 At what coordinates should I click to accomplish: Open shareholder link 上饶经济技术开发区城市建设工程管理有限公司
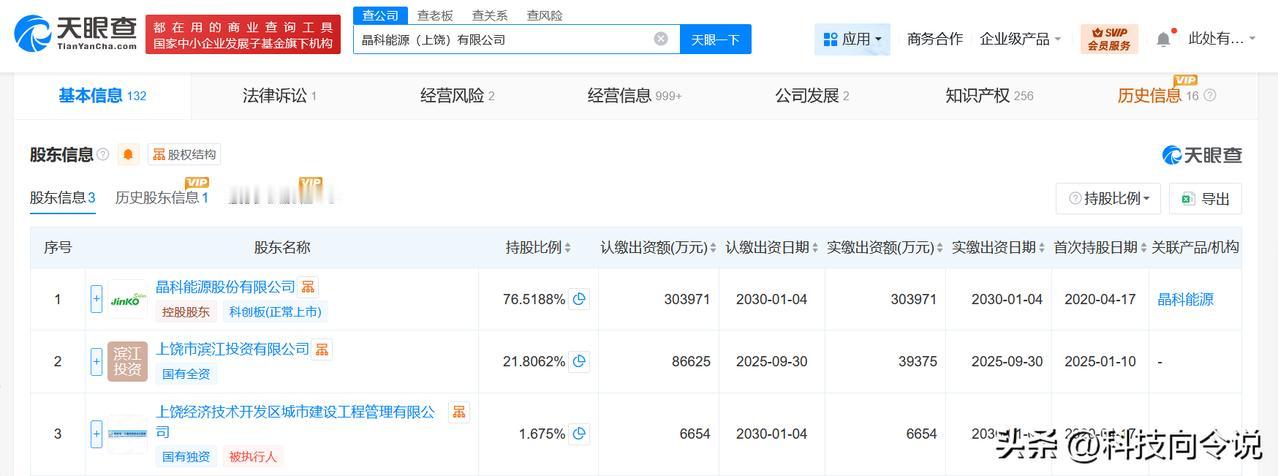point(296,421)
